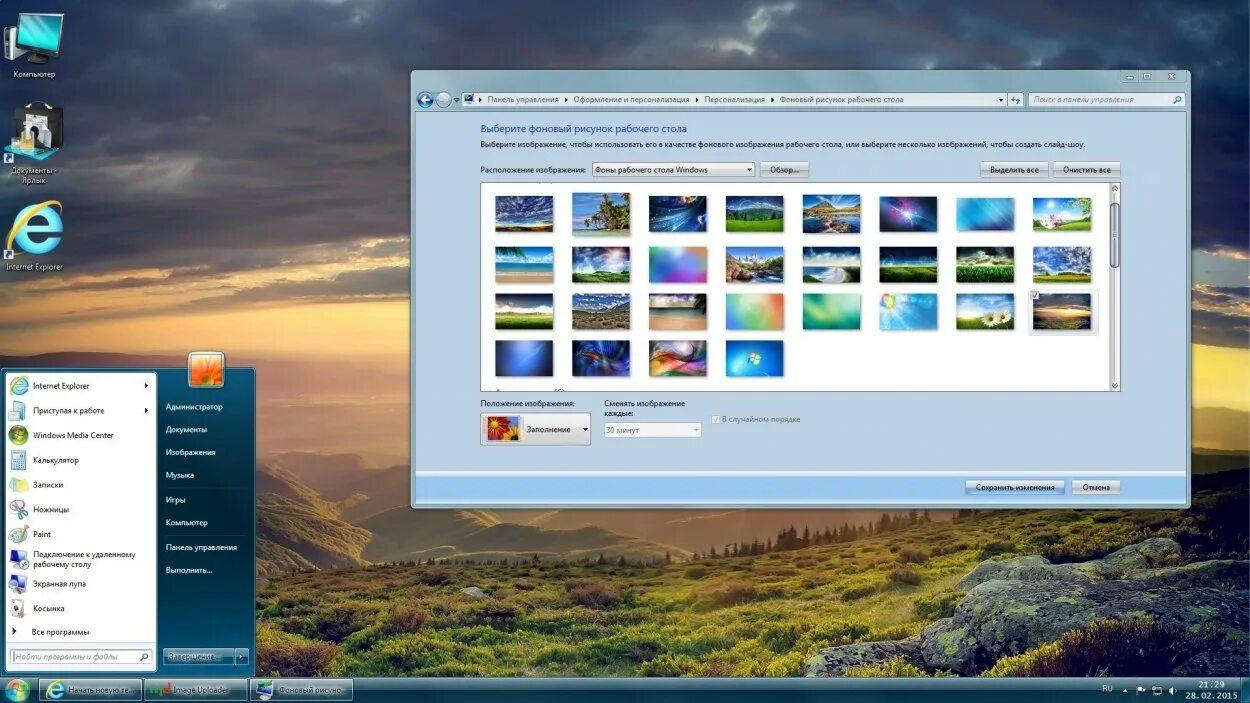Click 'Завершение...' shutdown button
The image size is (1250, 703).
tap(199, 657)
